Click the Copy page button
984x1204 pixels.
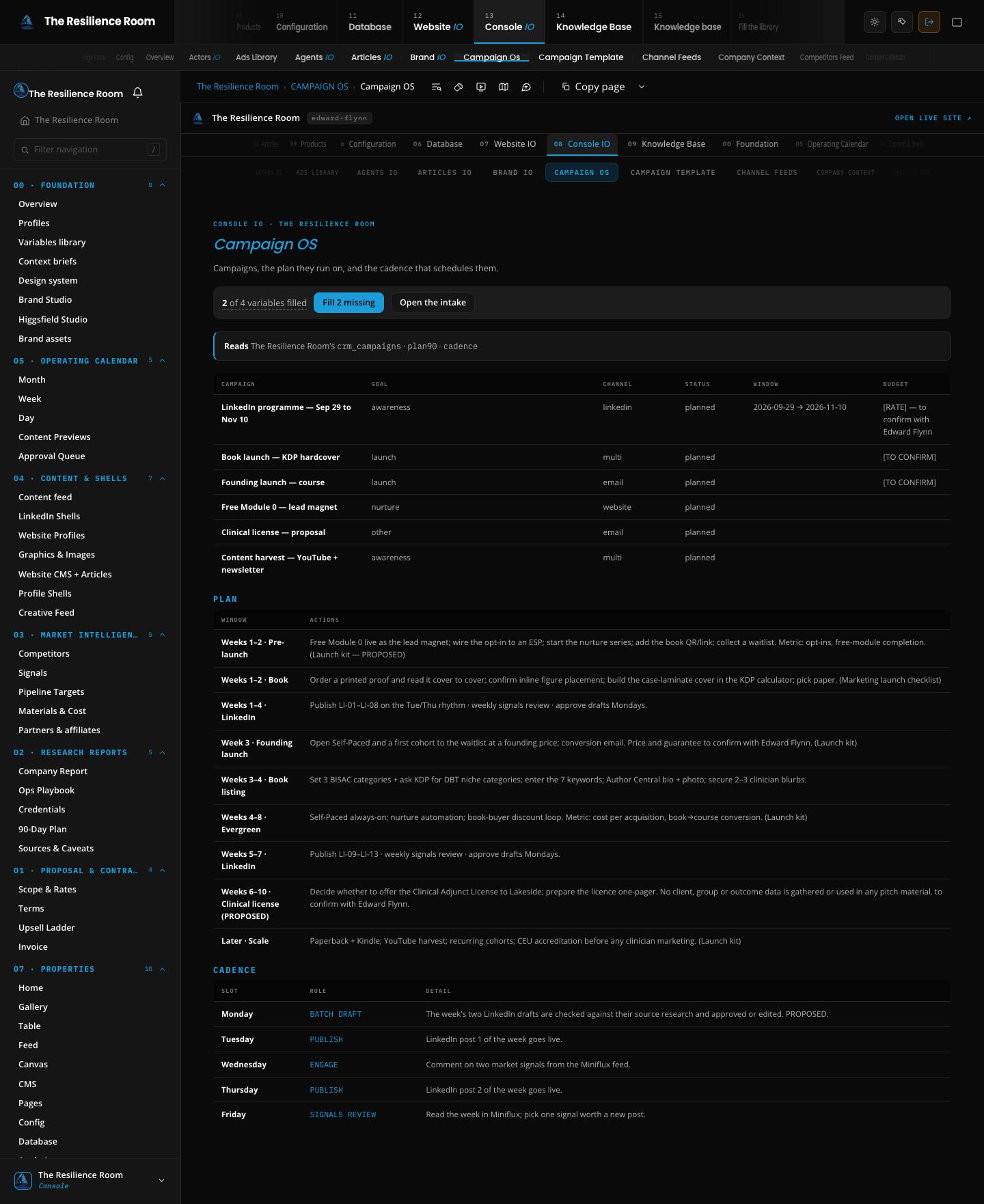[x=593, y=87]
